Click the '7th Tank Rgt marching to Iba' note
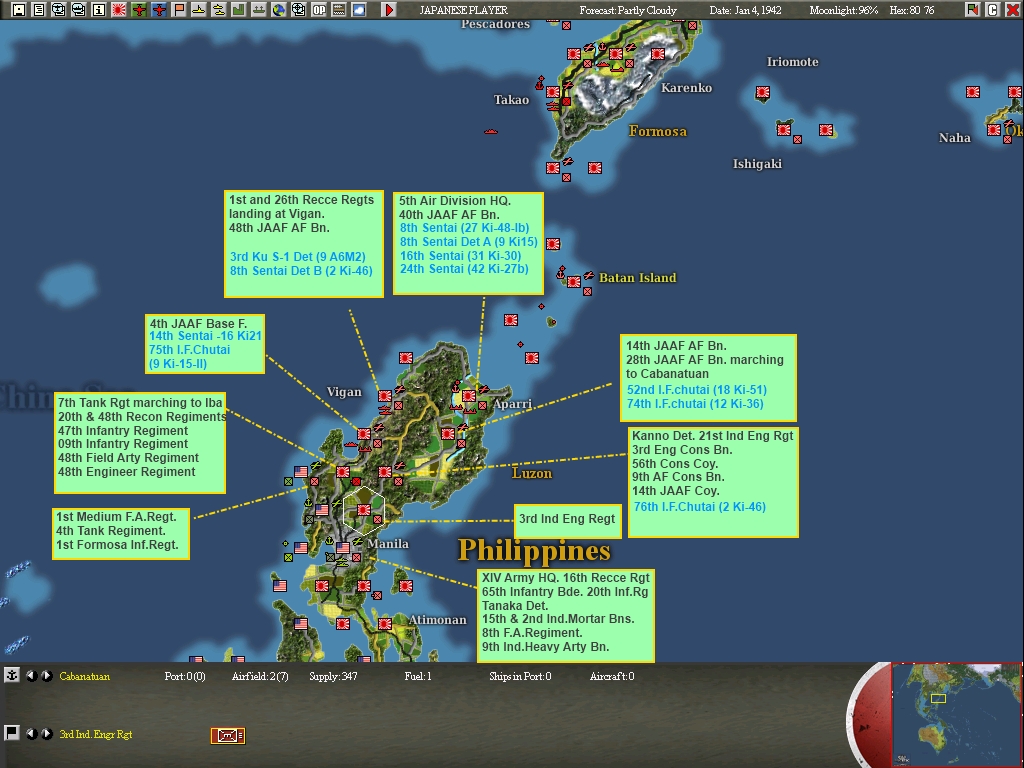Image resolution: width=1024 pixels, height=768 pixels. 140,443
